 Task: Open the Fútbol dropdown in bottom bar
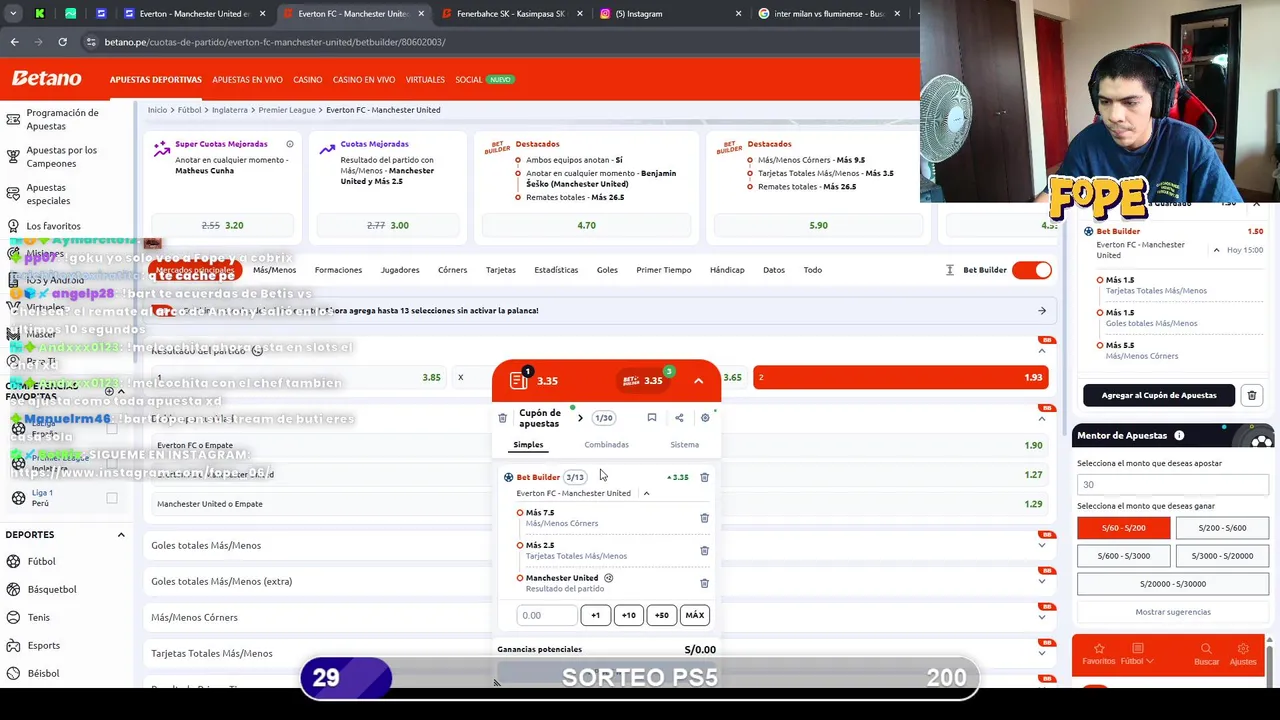point(1137,654)
